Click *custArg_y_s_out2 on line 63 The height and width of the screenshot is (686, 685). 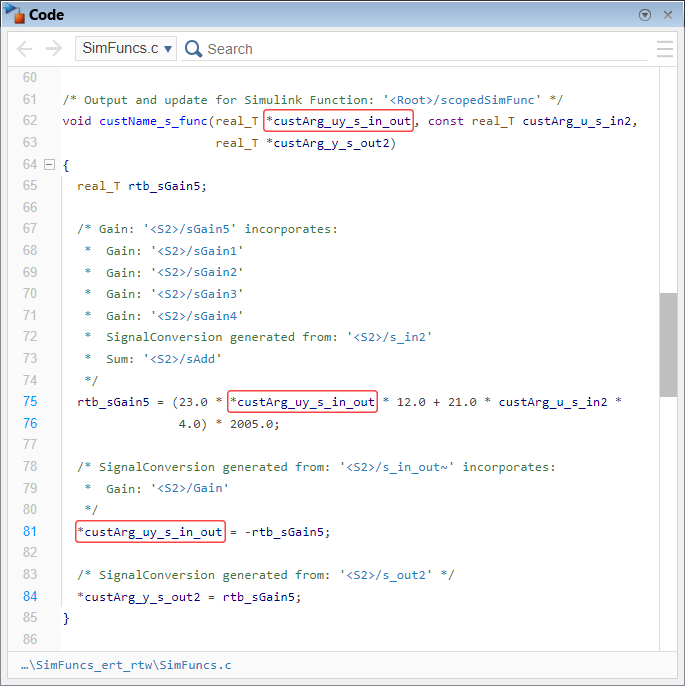click(x=328, y=144)
